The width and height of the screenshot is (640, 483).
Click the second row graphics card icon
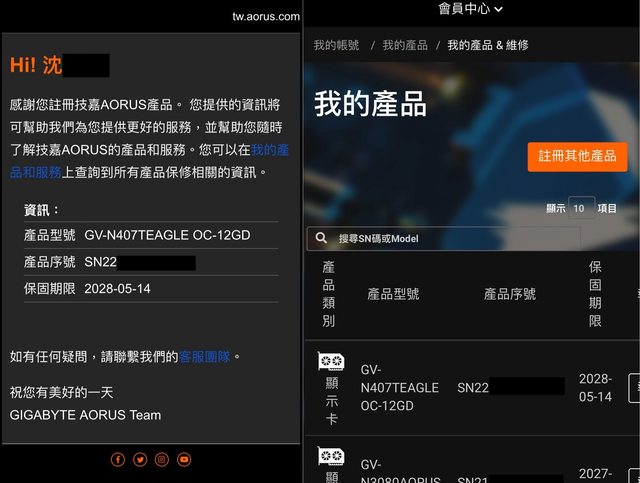click(x=331, y=457)
